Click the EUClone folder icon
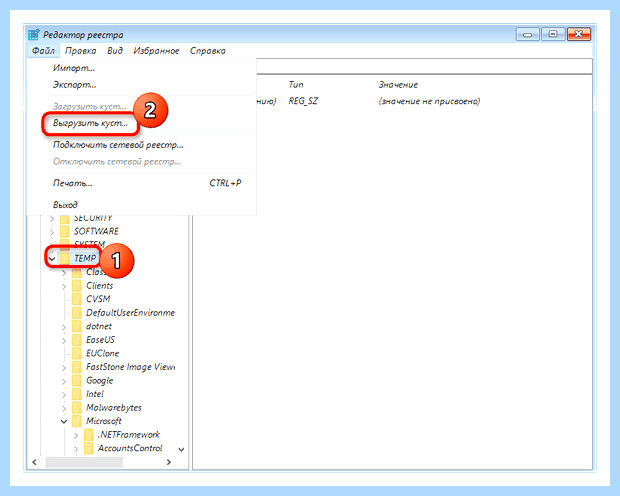Image resolution: width=620 pixels, height=496 pixels. point(77,353)
